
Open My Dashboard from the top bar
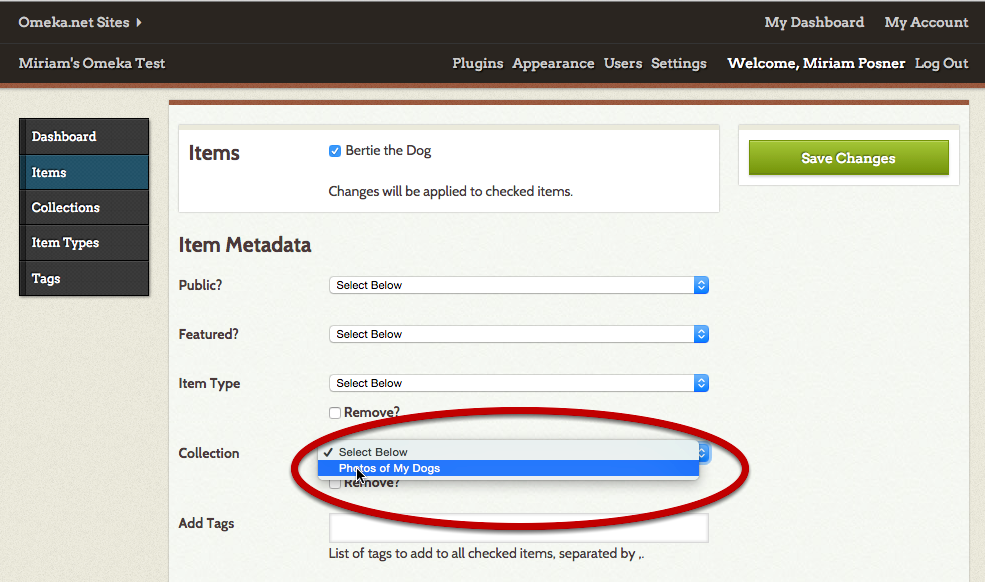coord(814,22)
